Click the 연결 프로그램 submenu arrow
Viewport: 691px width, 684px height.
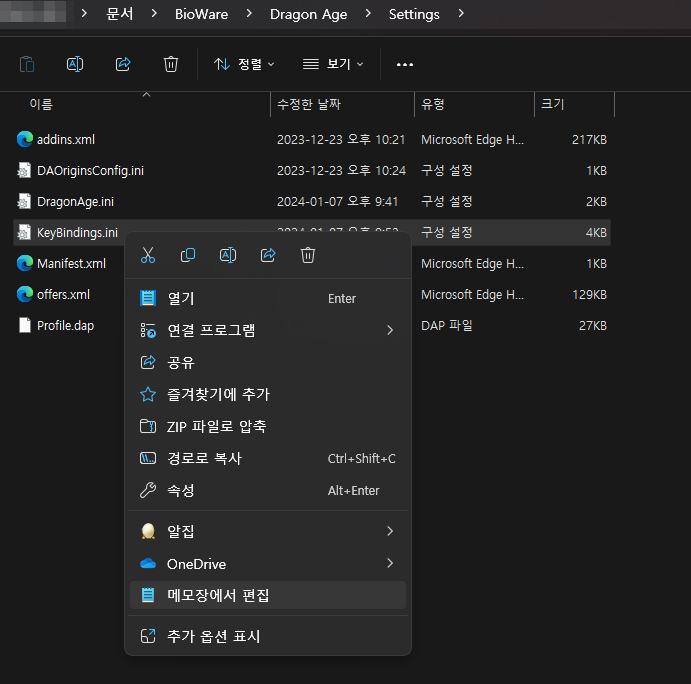[x=390, y=330]
